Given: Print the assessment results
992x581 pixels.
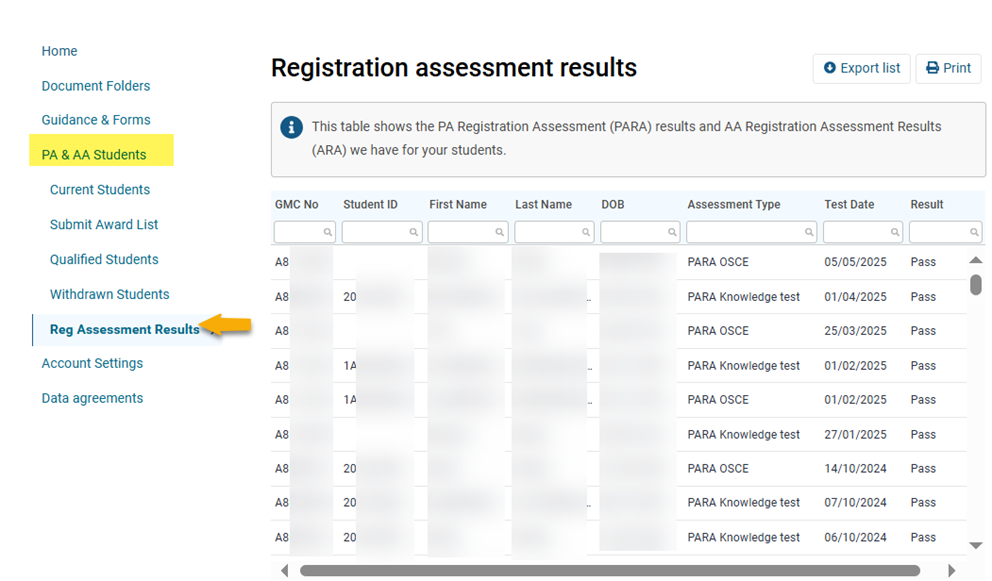Looking at the screenshot, I should pyautogui.click(x=948, y=68).
